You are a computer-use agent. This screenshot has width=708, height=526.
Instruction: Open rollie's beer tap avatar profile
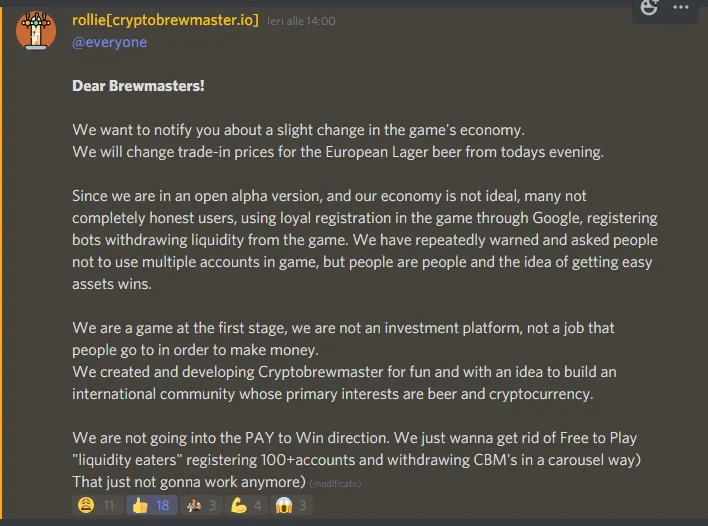coord(36,31)
